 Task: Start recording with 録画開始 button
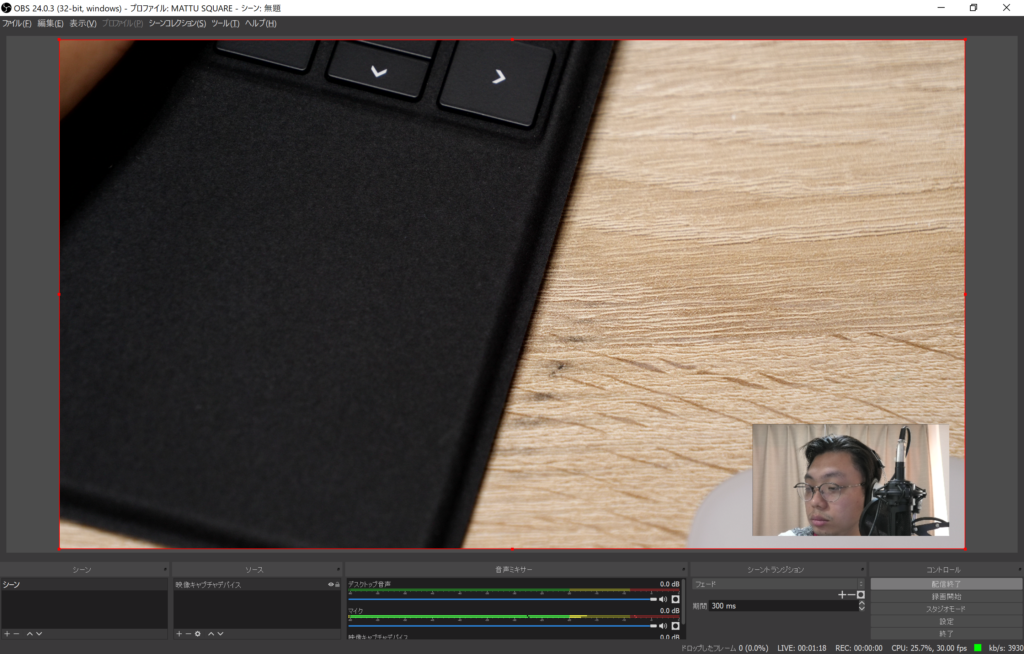point(946,597)
